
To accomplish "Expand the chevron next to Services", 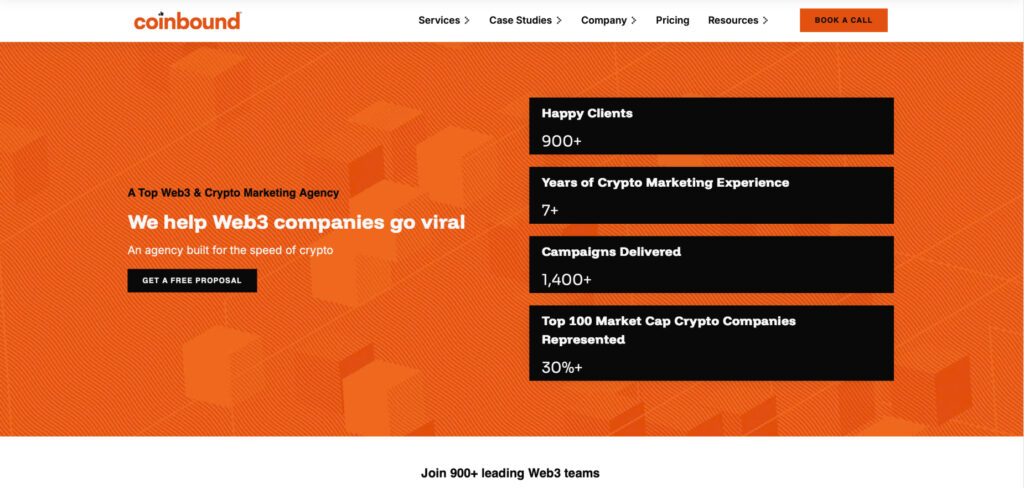I will click(x=467, y=21).
